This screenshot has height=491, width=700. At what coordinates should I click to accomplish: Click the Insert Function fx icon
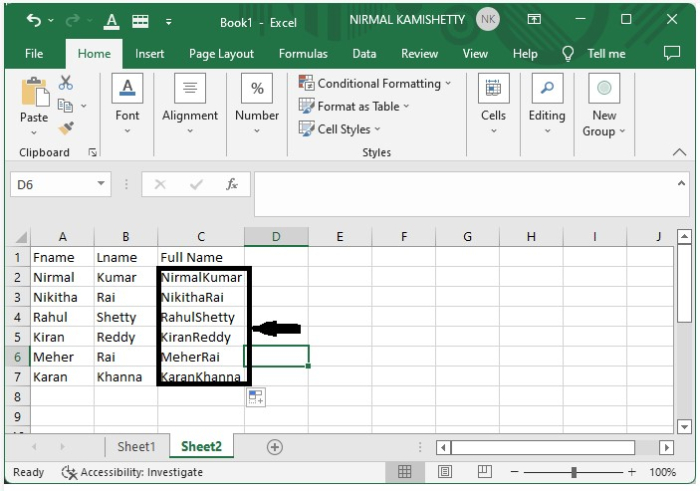(231, 185)
